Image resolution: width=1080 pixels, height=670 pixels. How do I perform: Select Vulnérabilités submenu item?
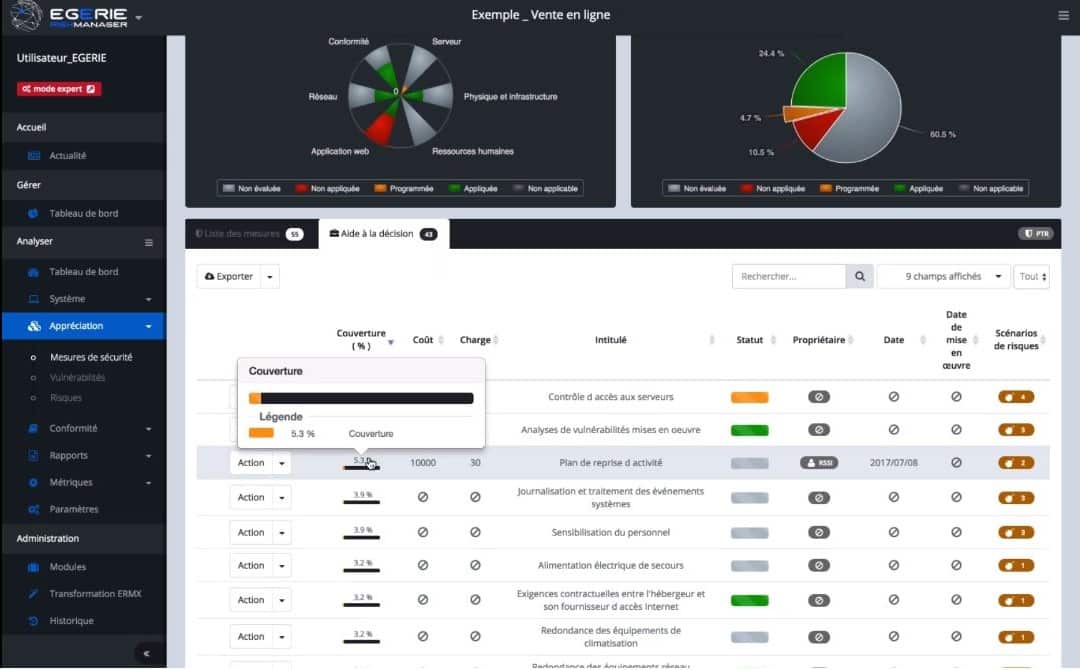click(x=77, y=377)
